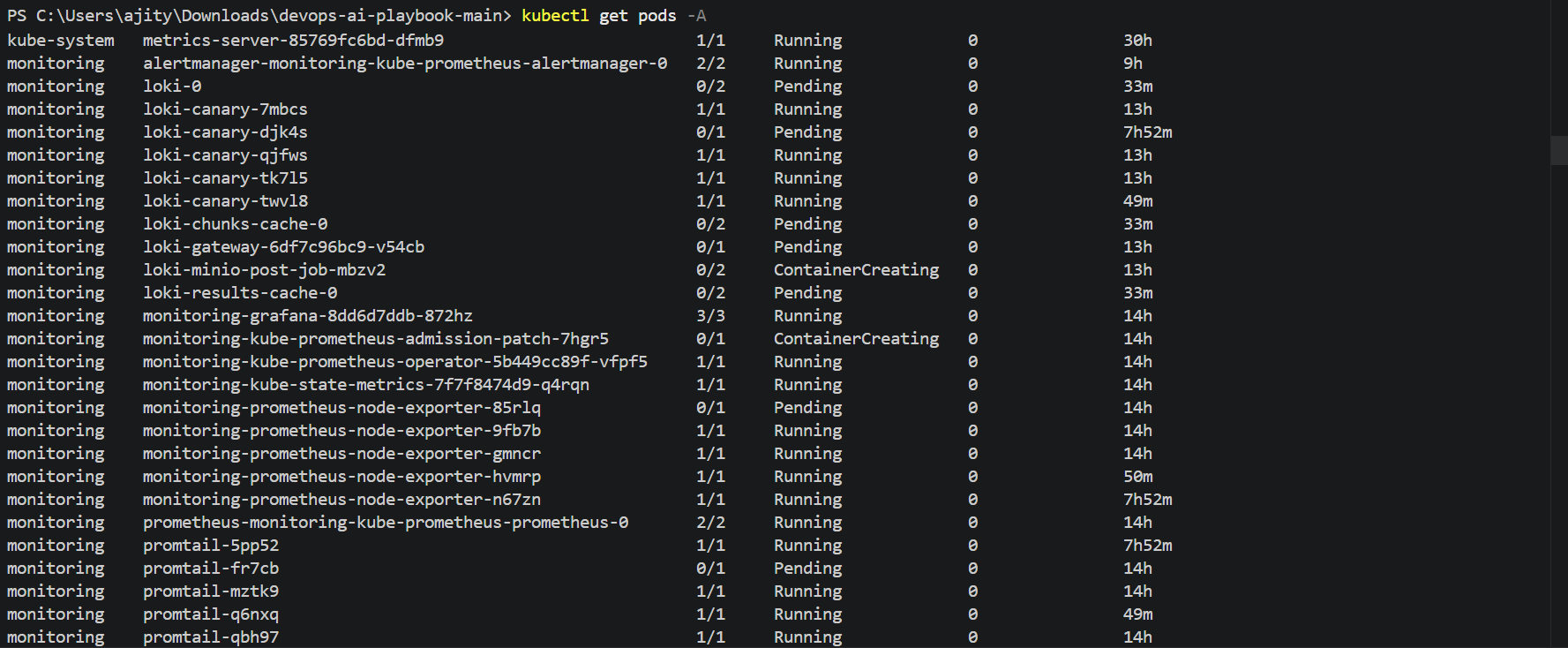Select node-exporter-9fb7b pod name

point(341,431)
